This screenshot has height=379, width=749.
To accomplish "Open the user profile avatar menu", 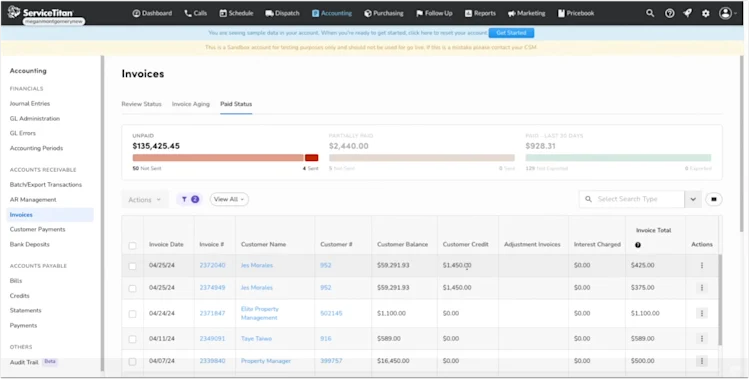I will point(726,13).
